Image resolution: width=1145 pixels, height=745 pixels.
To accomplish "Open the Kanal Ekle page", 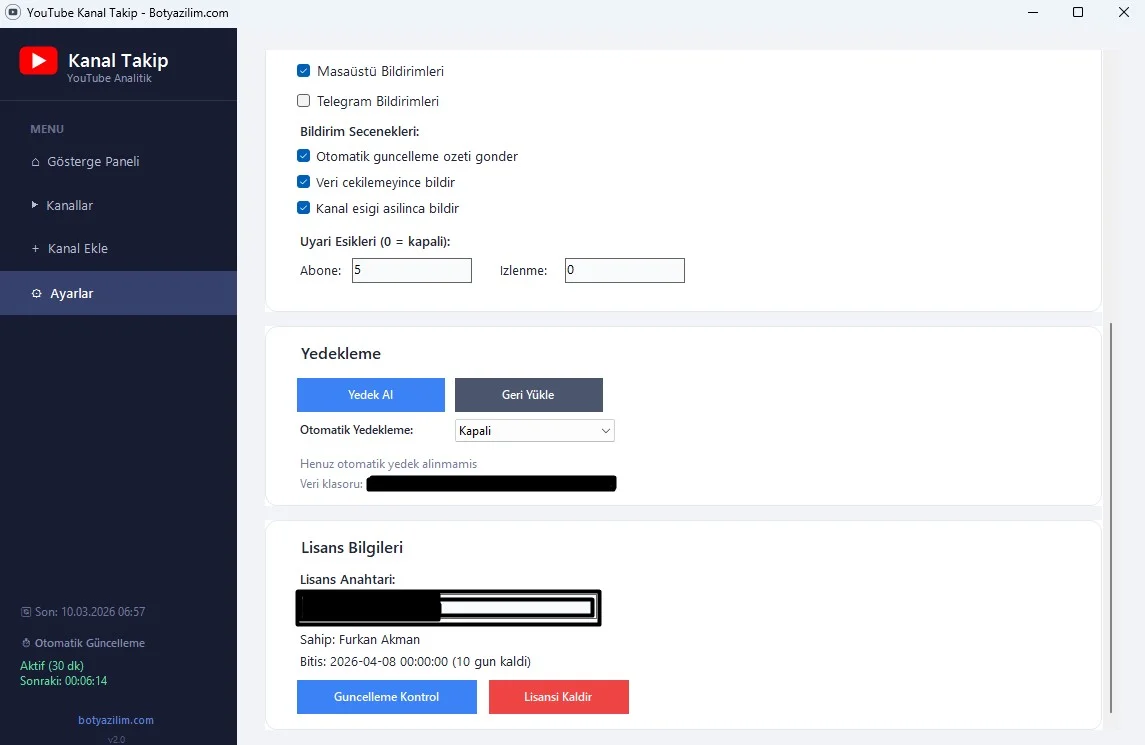I will click(x=118, y=249).
